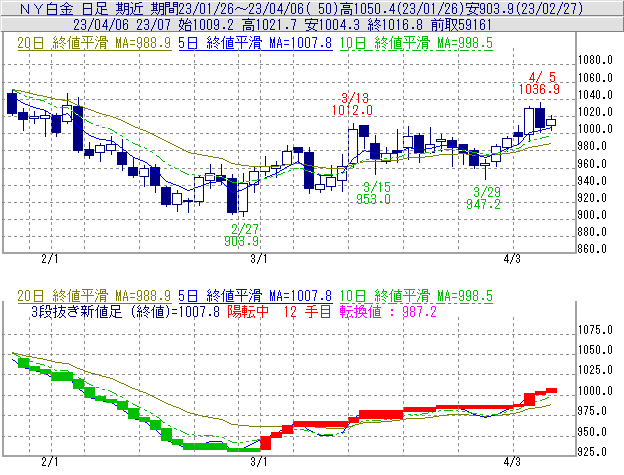Image resolution: width=624 pixels, height=475 pixels.
Task: Click the lower chart 3/1 date label
Action: [259, 462]
